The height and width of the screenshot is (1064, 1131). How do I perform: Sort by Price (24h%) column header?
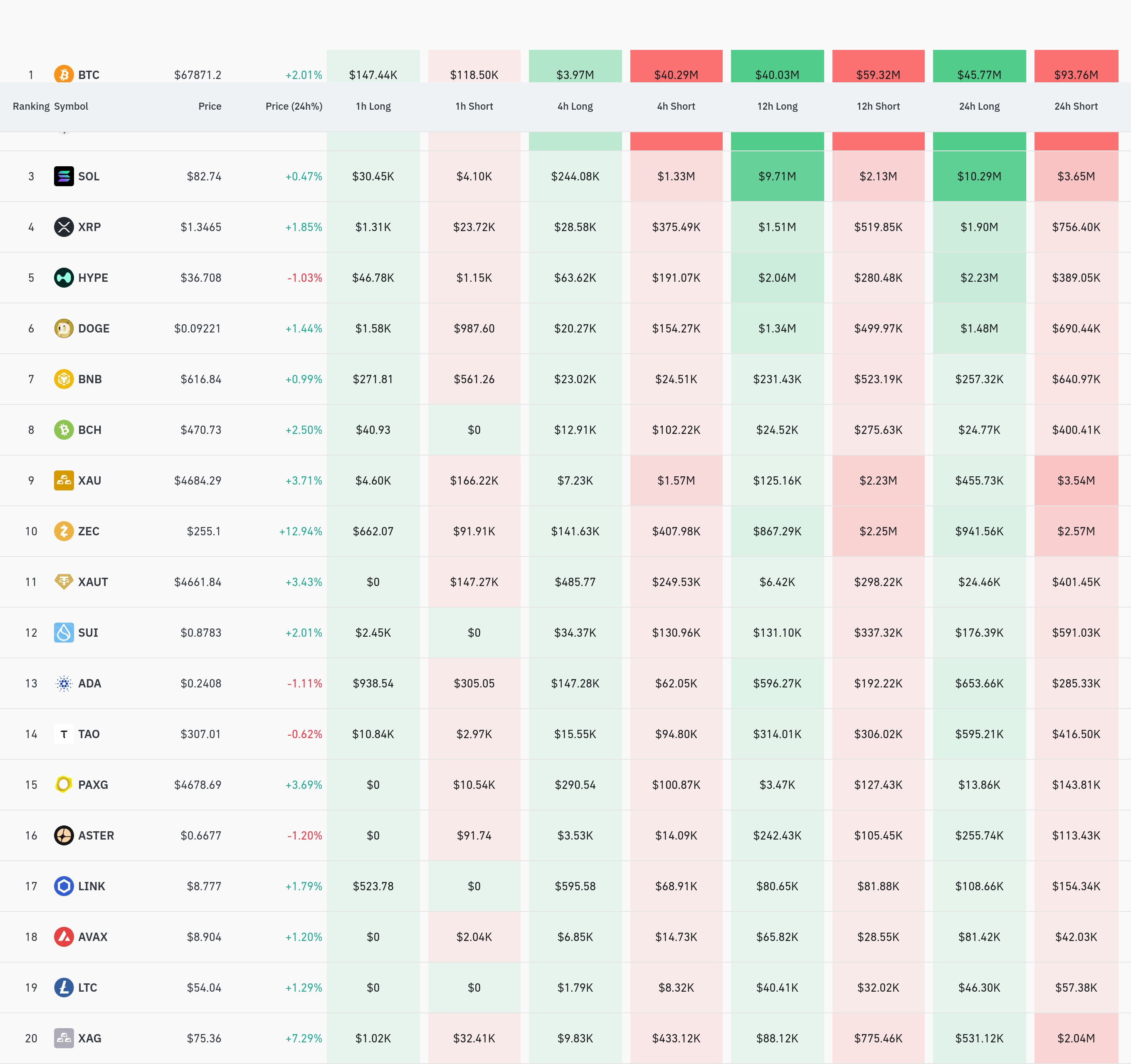pyautogui.click(x=294, y=106)
